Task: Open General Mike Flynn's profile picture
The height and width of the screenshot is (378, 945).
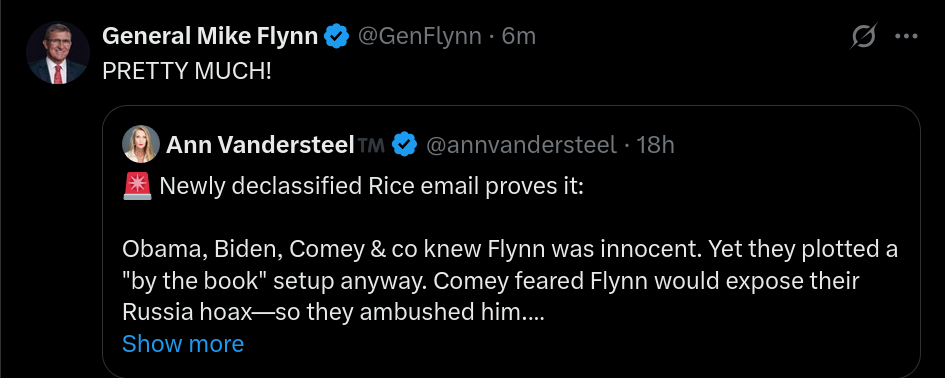Action: point(58,53)
